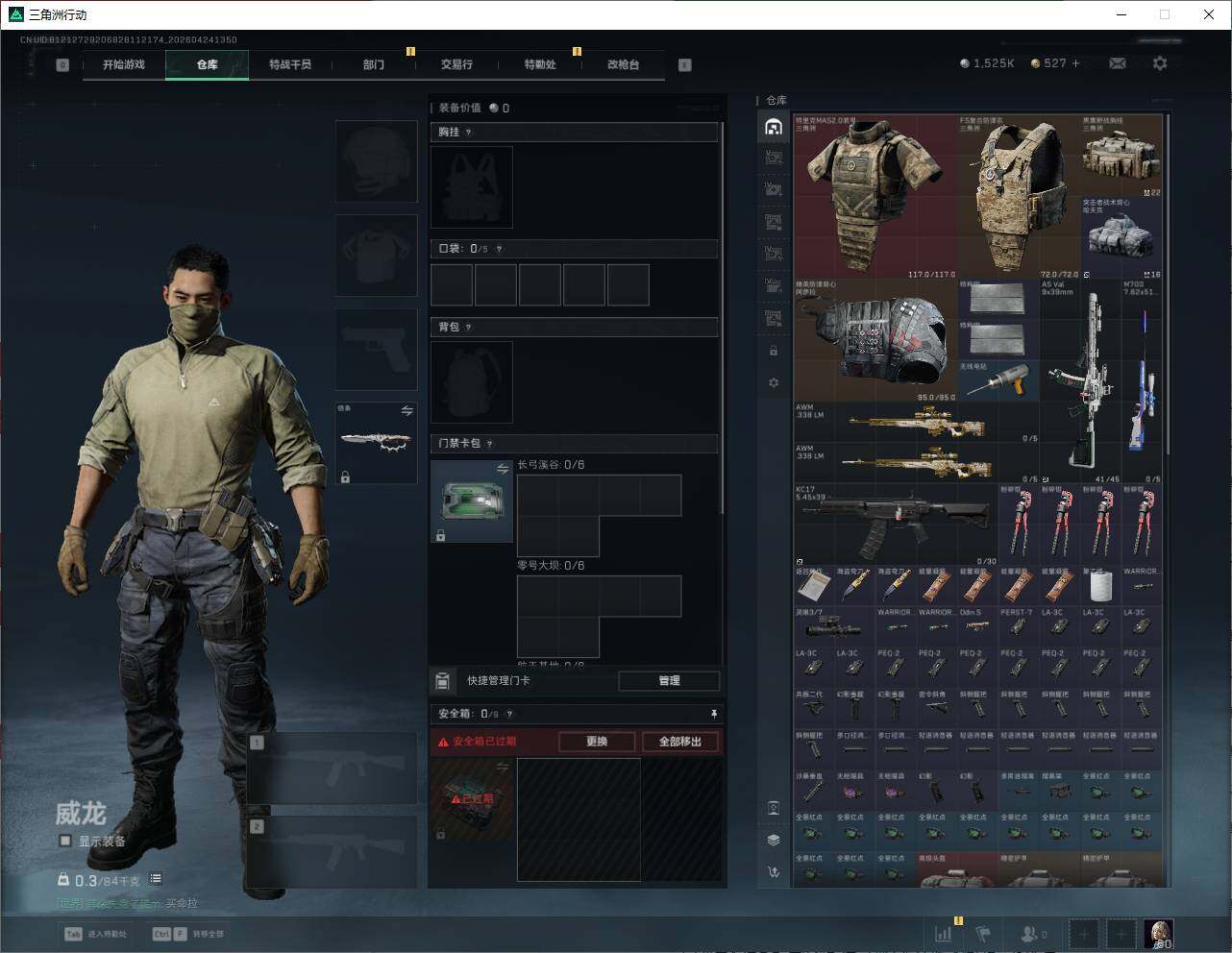
Task: Select the AS Val rifle item
Action: click(x=1080, y=381)
